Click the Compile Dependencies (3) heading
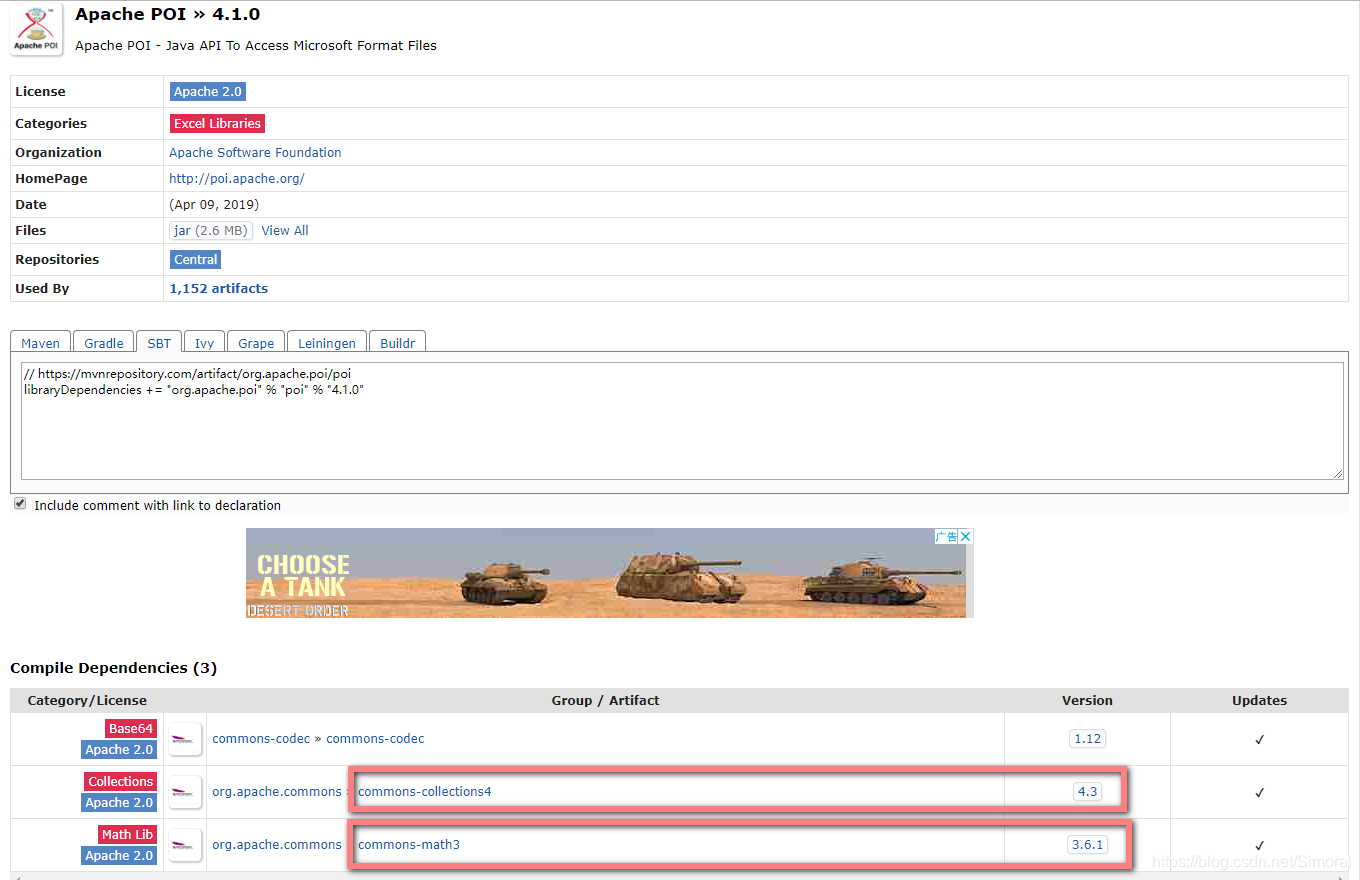The width and height of the screenshot is (1360, 880). pos(113,668)
